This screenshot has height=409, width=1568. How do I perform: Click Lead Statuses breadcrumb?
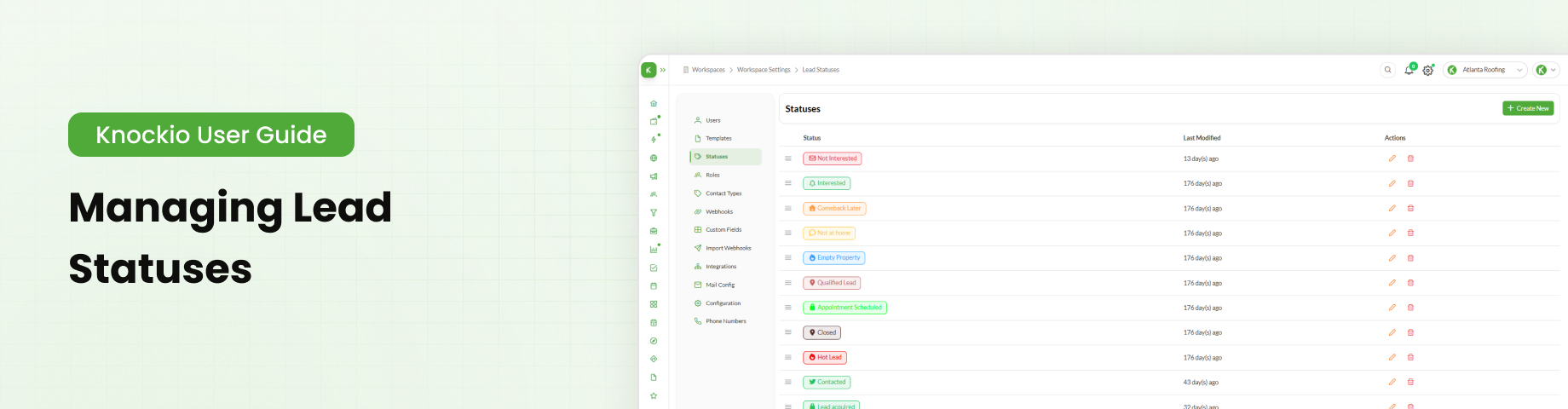point(821,70)
